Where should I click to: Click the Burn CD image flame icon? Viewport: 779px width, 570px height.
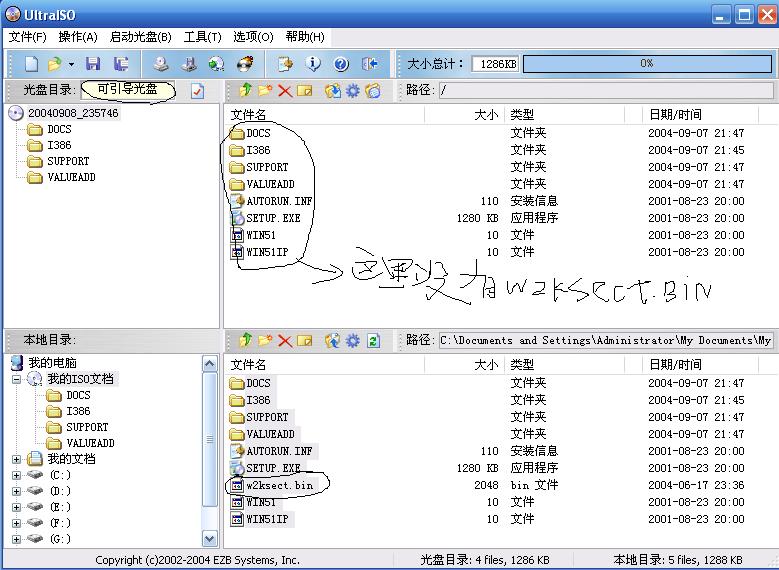pyautogui.click(x=245, y=64)
